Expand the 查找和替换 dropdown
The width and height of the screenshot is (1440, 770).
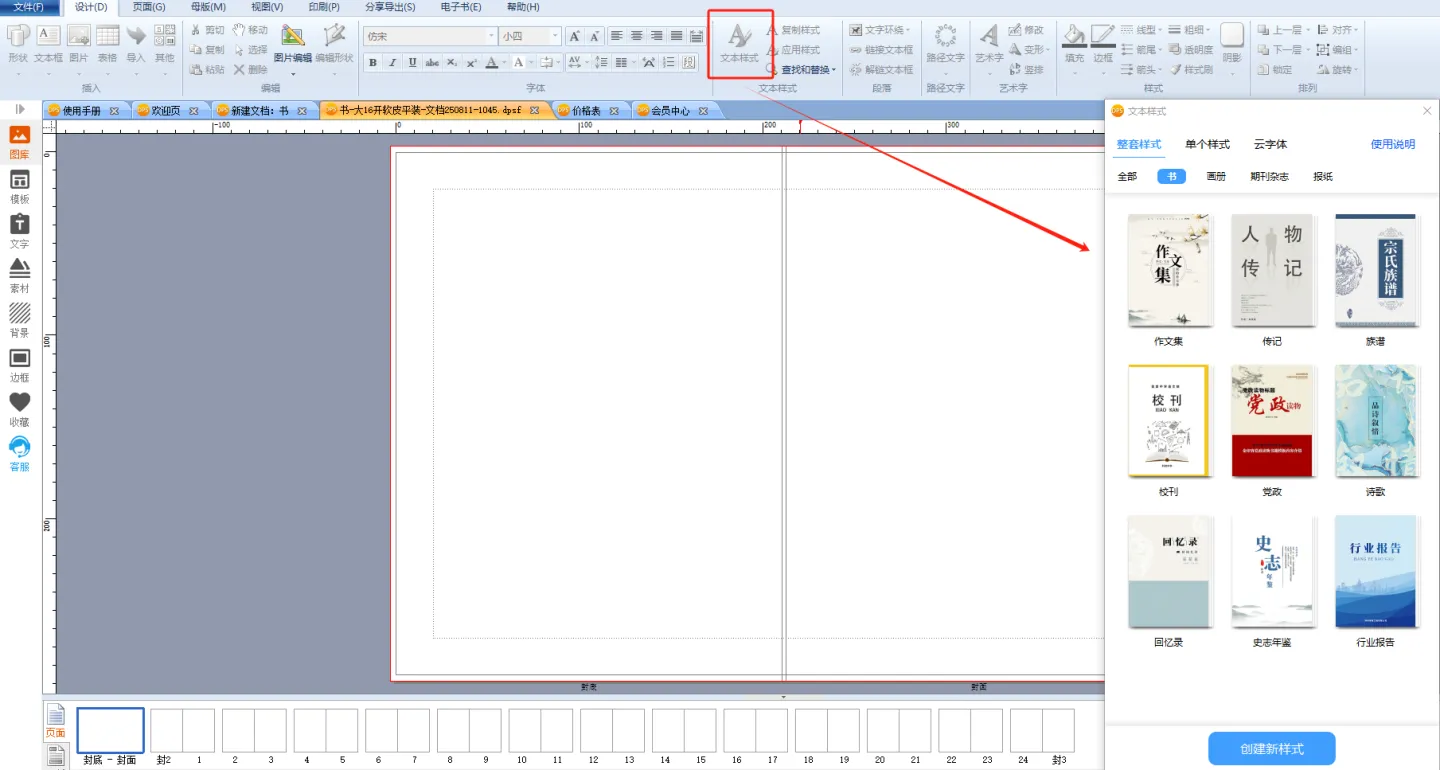point(834,70)
